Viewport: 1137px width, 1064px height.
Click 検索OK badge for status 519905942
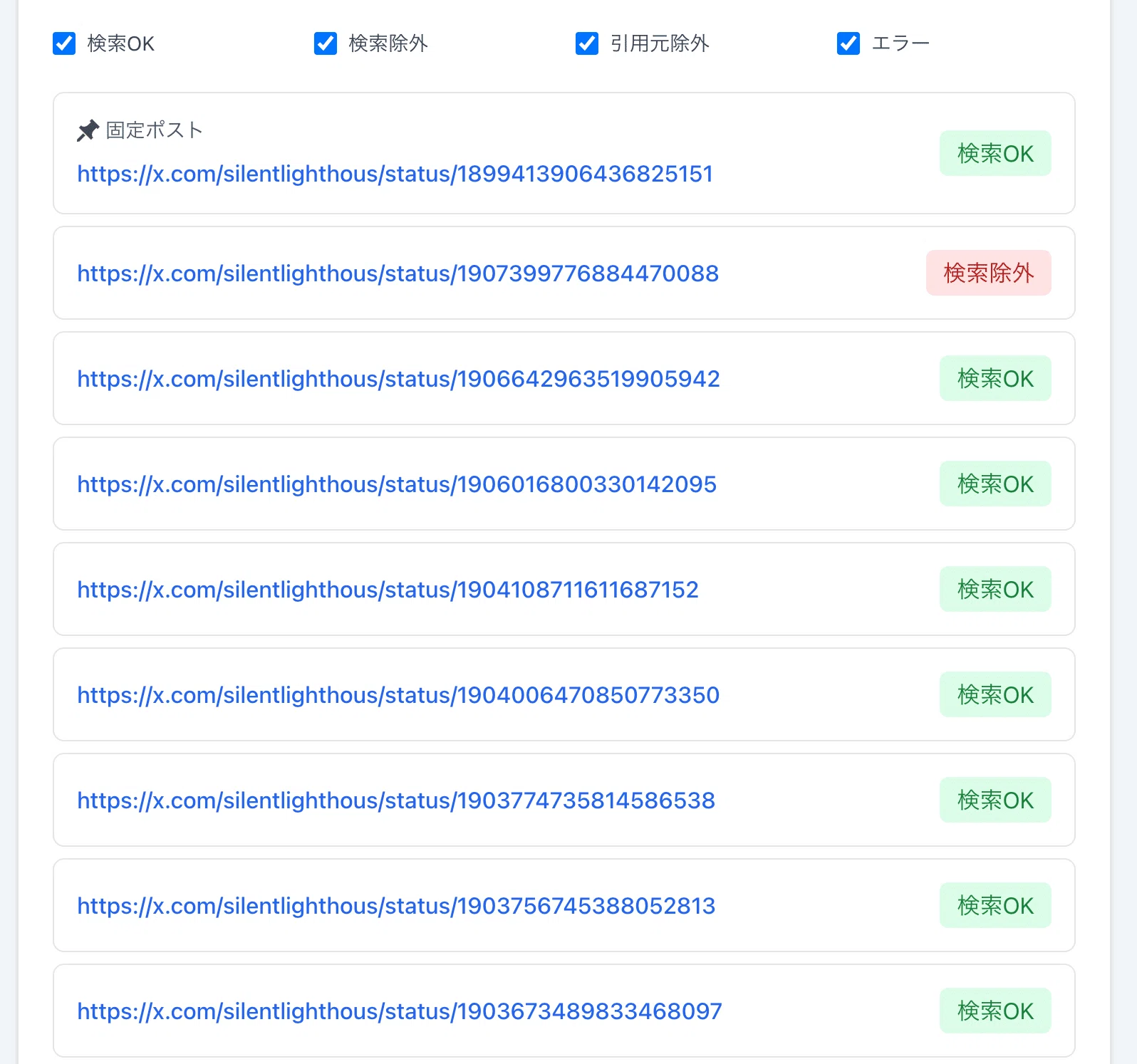tap(995, 378)
